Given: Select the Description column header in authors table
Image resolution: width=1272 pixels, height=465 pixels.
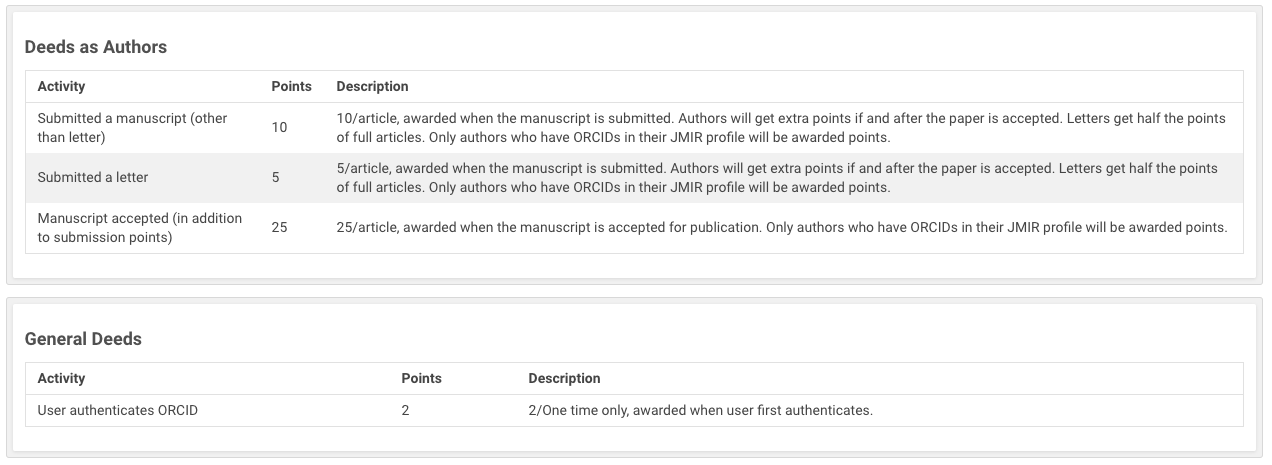Looking at the screenshot, I should [372, 87].
